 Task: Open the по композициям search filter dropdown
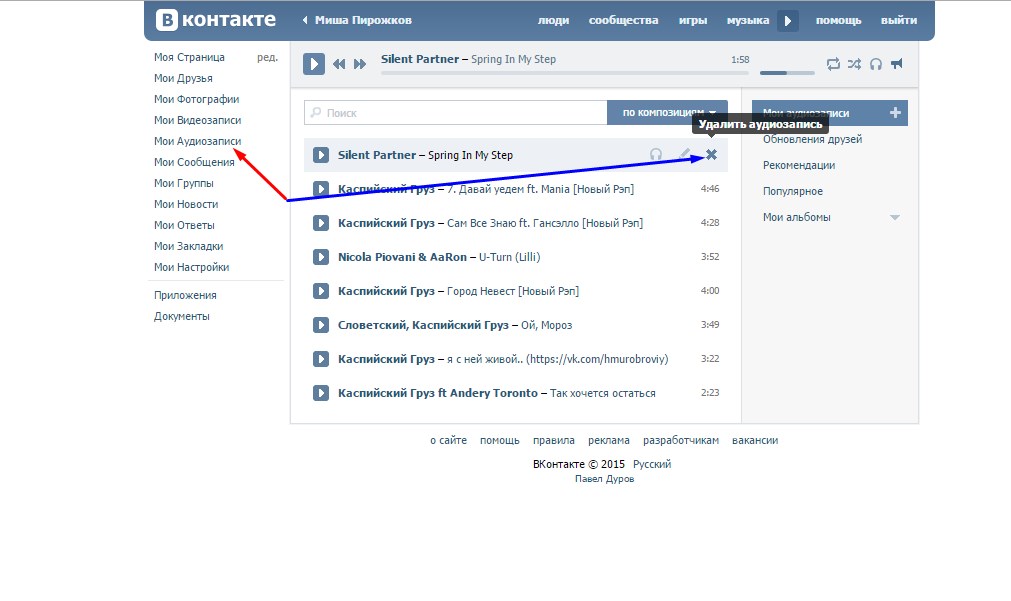[x=667, y=112]
